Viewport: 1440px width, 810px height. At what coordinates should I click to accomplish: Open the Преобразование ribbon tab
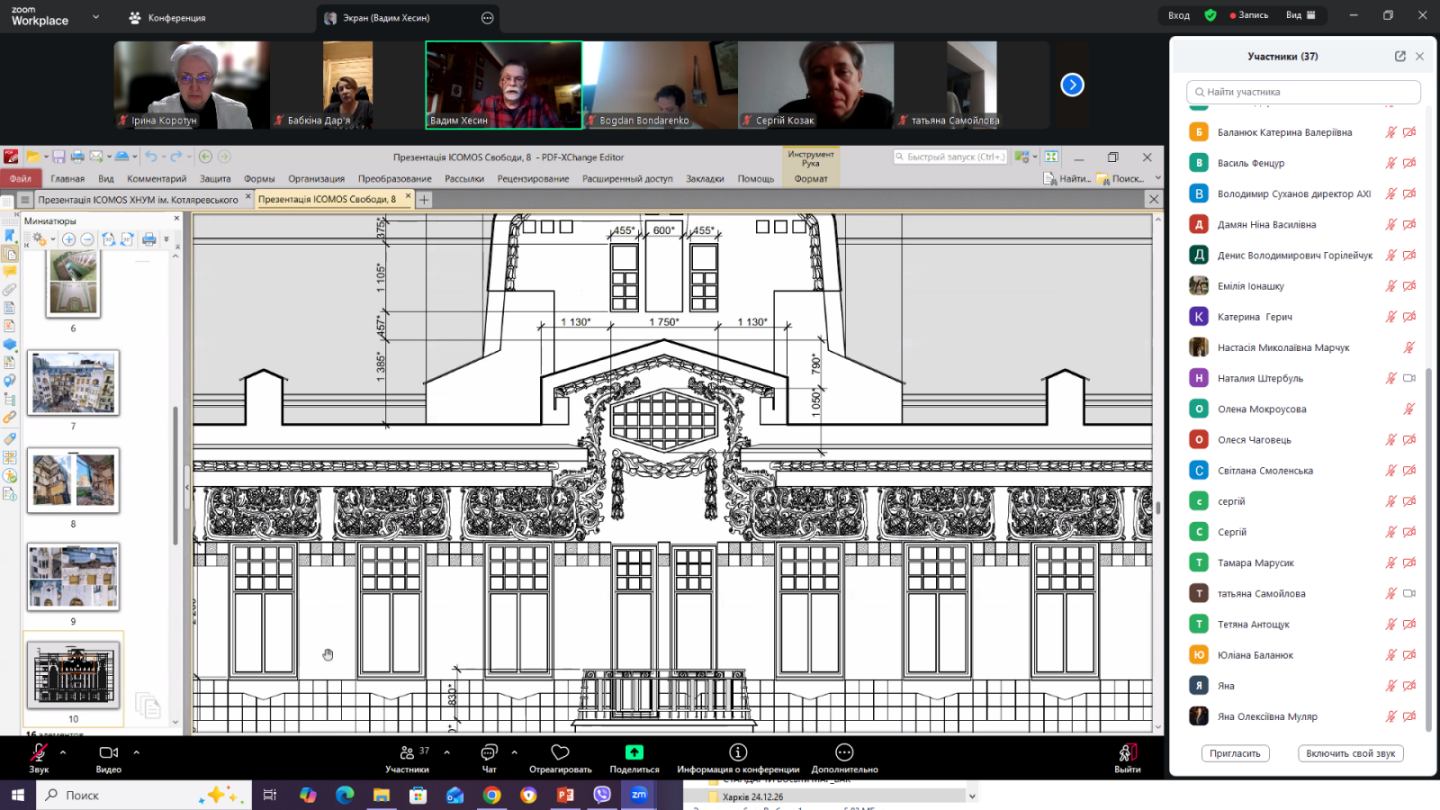tap(394, 179)
